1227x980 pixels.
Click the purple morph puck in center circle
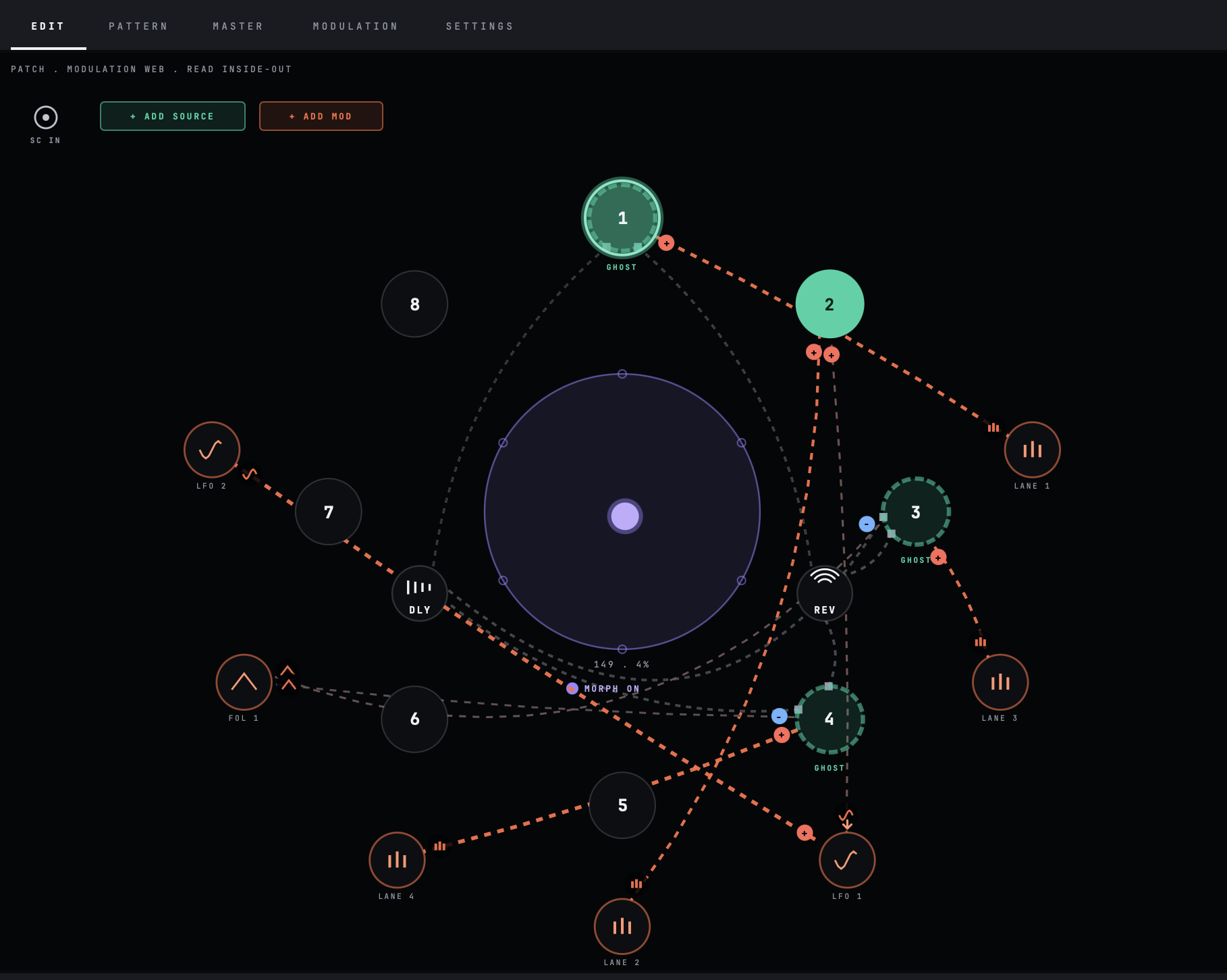pyautogui.click(x=625, y=516)
